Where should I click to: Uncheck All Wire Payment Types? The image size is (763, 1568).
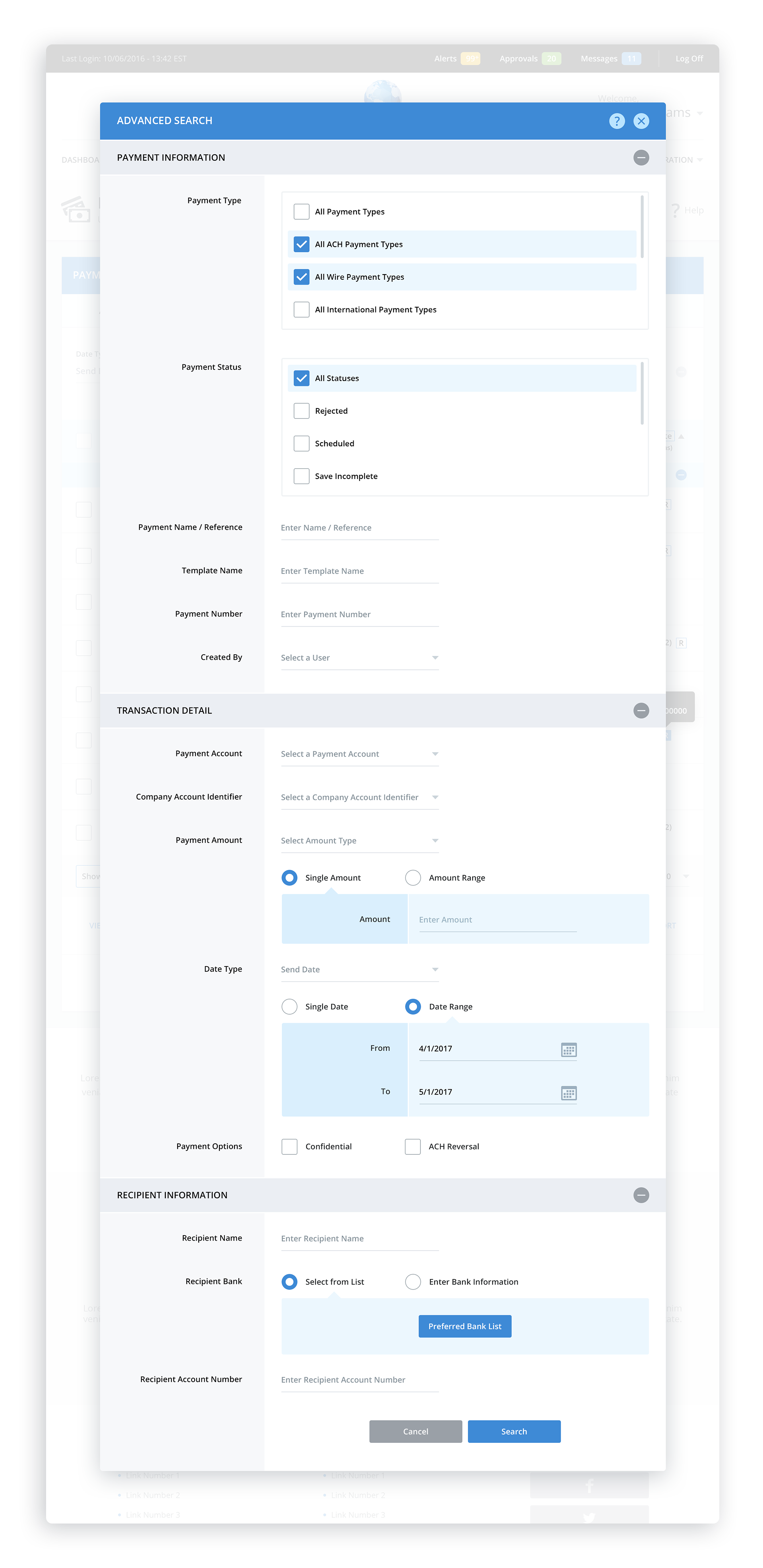tap(301, 277)
